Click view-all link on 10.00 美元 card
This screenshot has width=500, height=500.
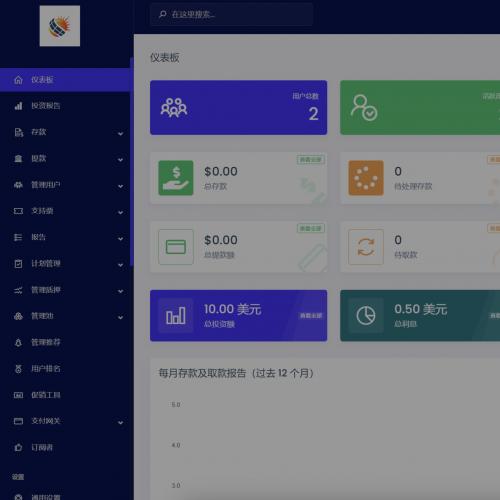(x=311, y=316)
